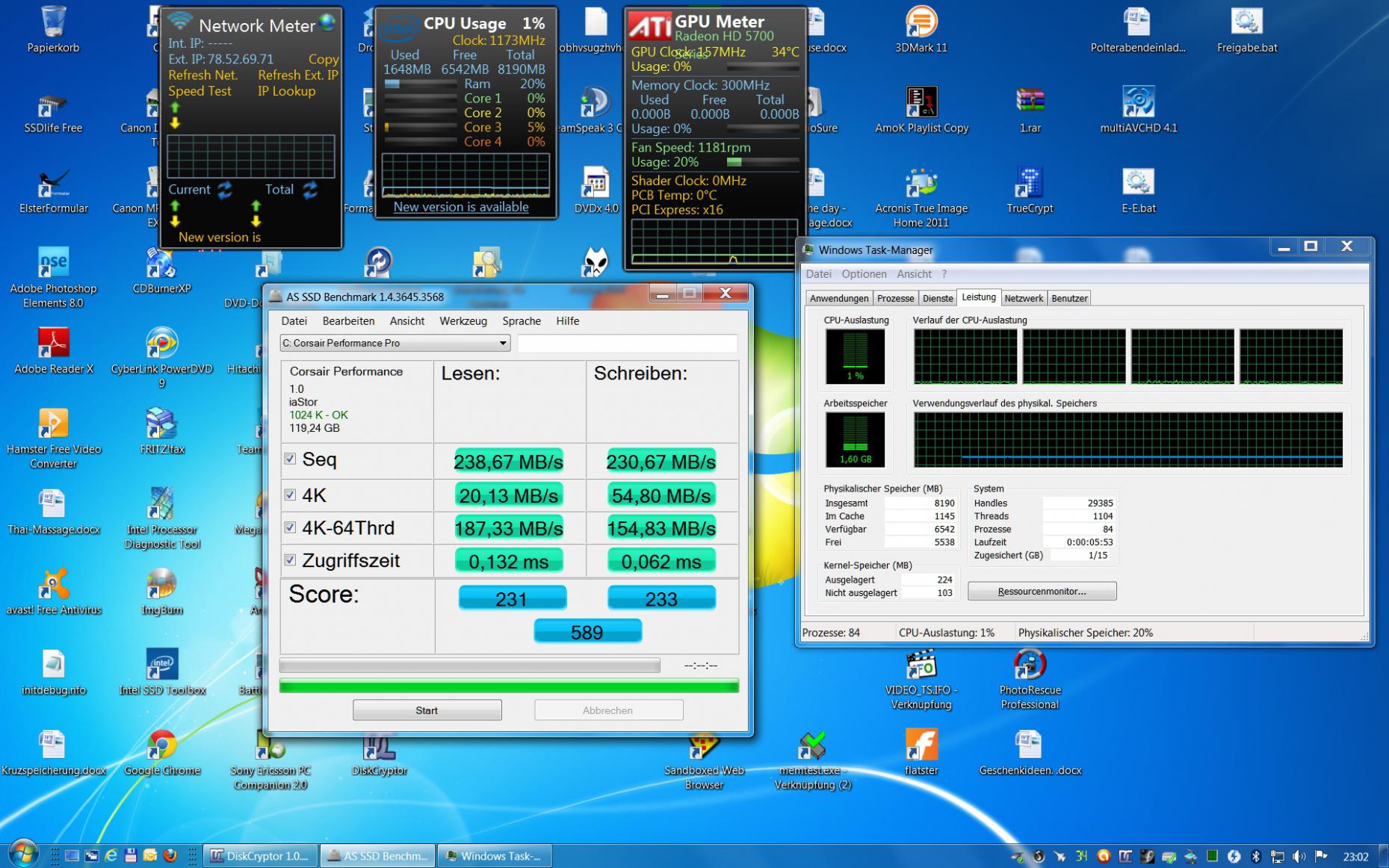Image resolution: width=1389 pixels, height=868 pixels.
Task: Open the Optionen menu in Task-Manager
Action: pos(864,274)
